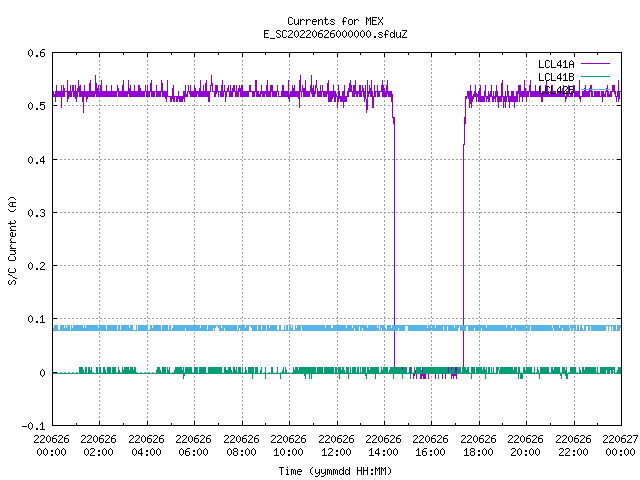Click the 220626 20:00 x-axis tick label
The height and width of the screenshot is (480, 640).
coord(525,446)
